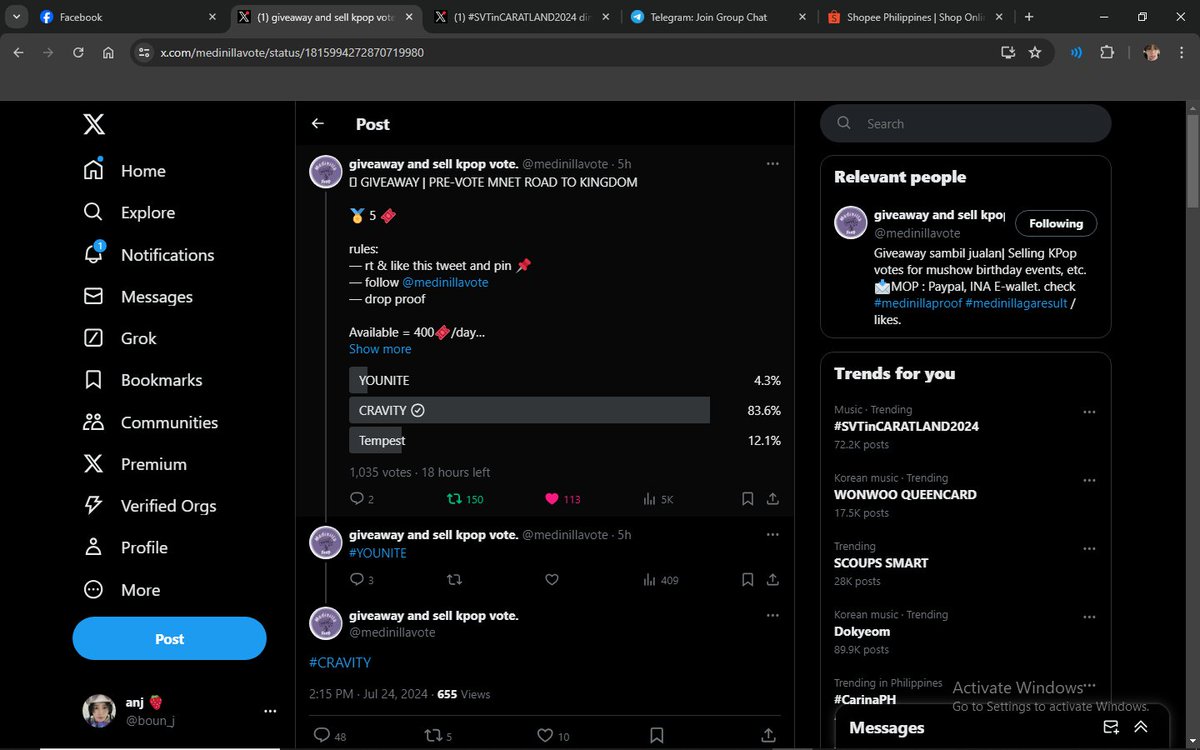
Task: Reply to the giveaway tweet with 2 replies
Action: point(361,499)
